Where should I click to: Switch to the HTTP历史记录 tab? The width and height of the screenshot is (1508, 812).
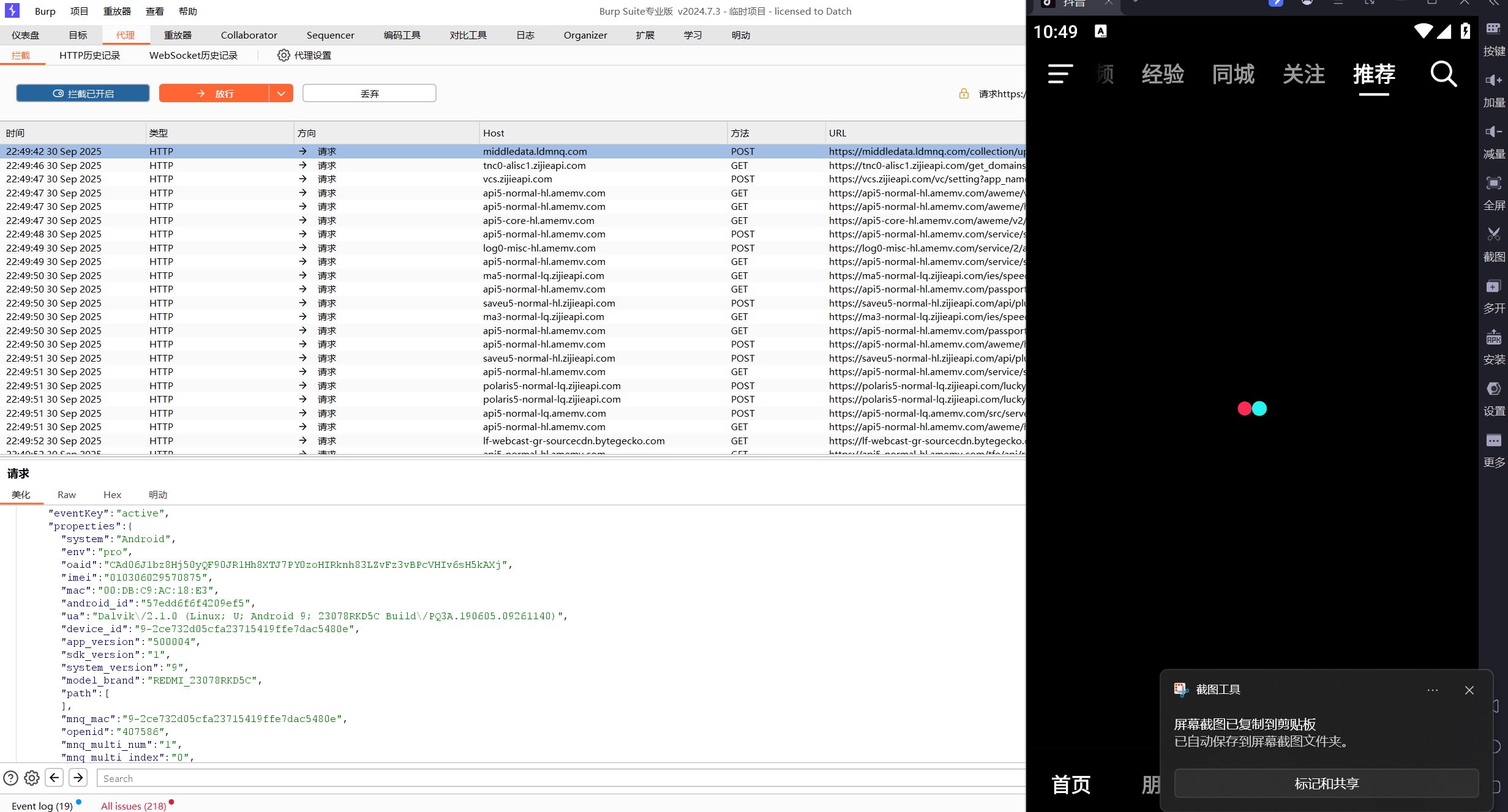point(89,55)
